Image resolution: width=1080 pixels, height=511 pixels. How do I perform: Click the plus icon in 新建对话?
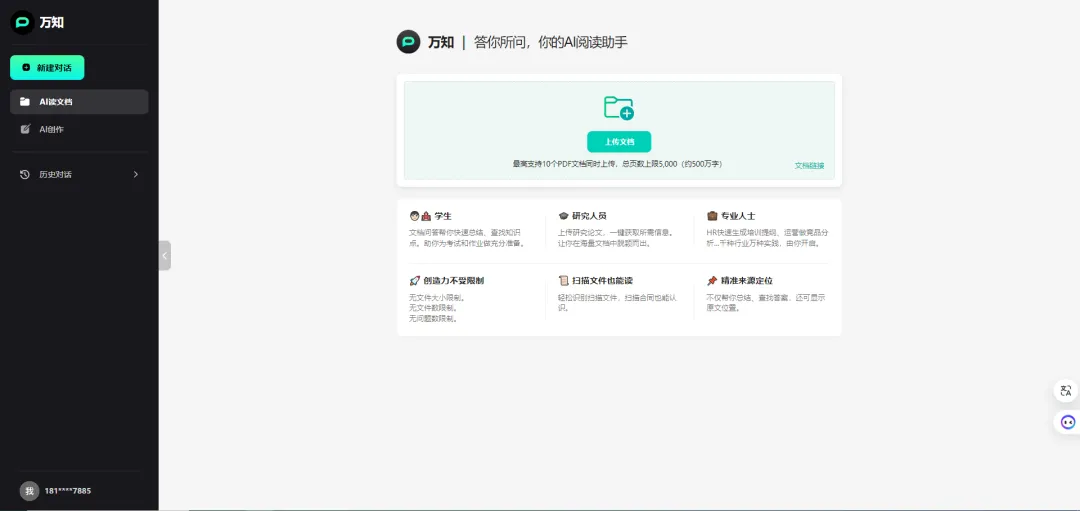point(26,67)
